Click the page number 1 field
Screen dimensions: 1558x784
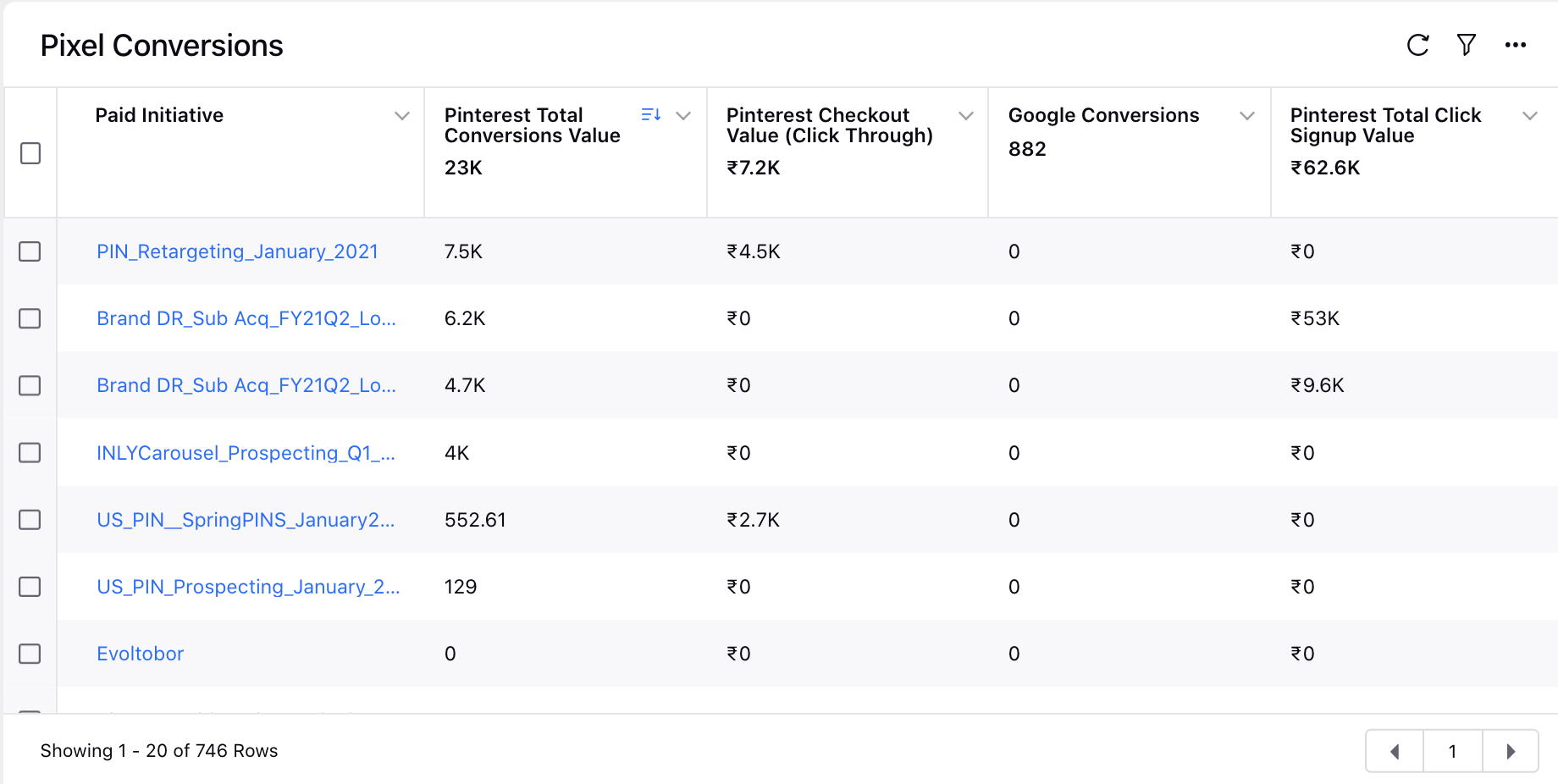pyautogui.click(x=1452, y=751)
